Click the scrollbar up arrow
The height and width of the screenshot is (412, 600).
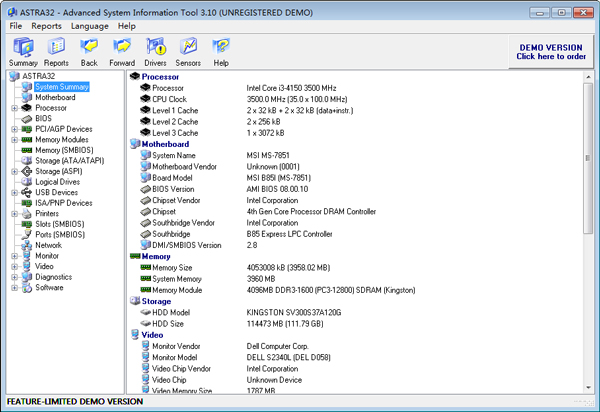point(588,77)
